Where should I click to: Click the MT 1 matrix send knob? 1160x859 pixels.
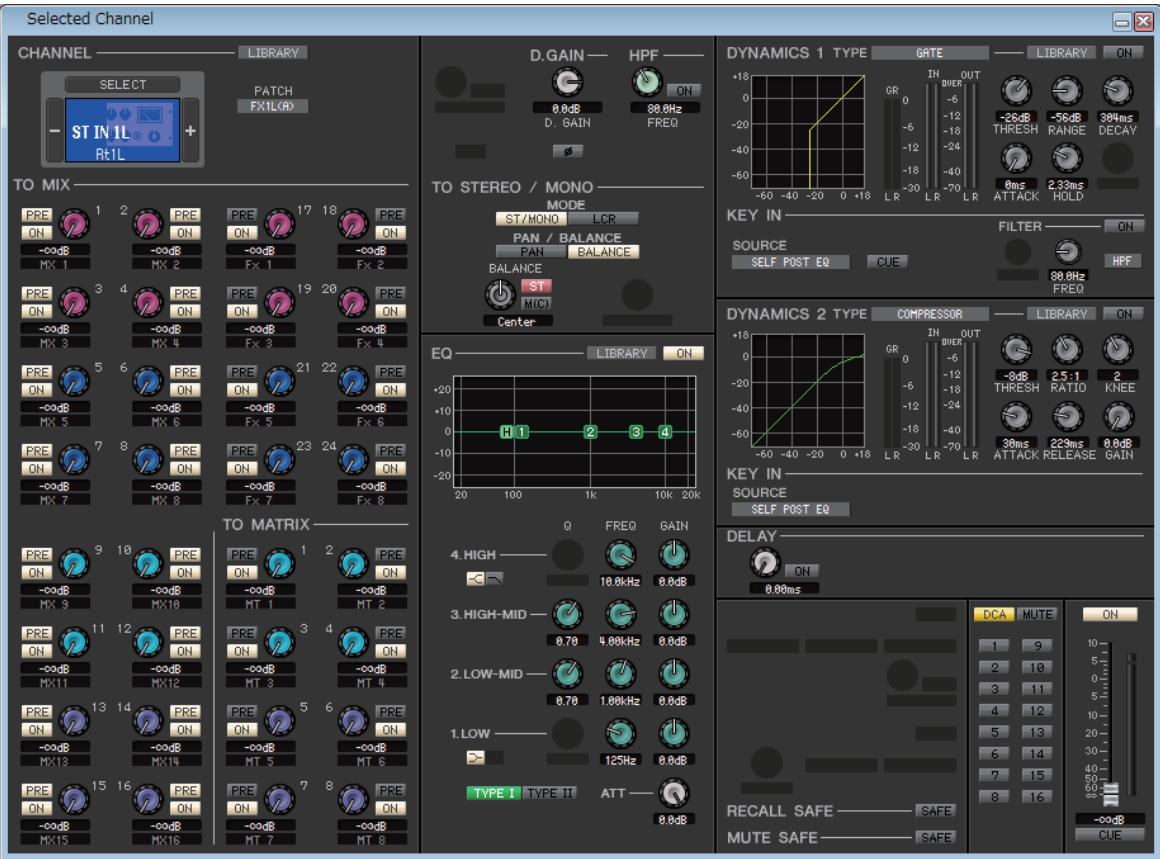(279, 563)
